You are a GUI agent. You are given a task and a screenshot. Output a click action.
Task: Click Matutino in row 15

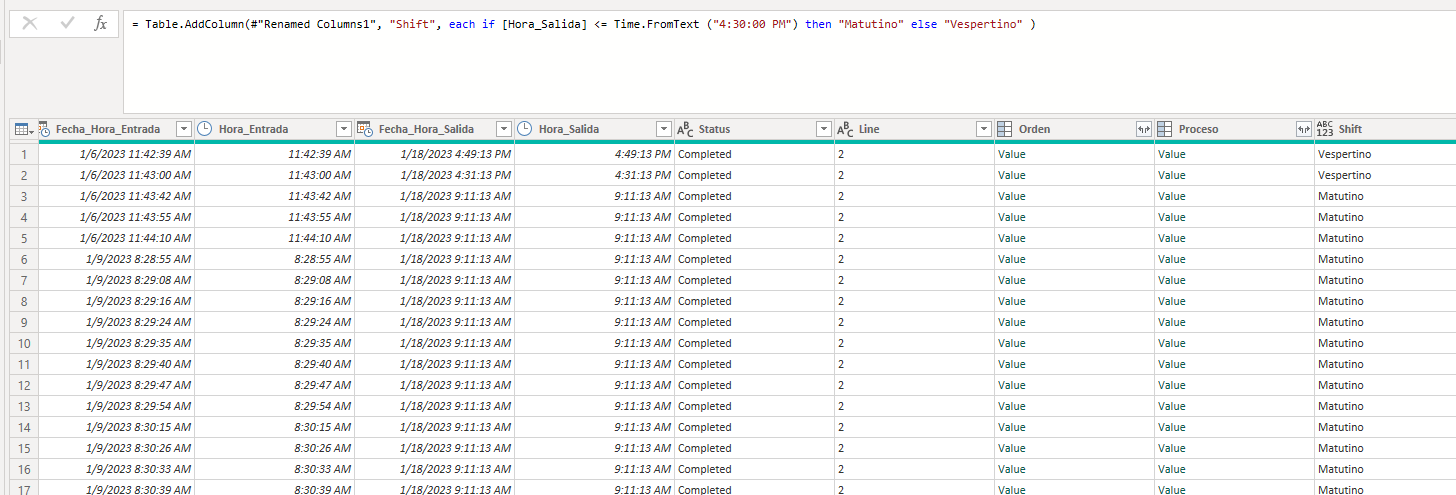pyautogui.click(x=1340, y=448)
